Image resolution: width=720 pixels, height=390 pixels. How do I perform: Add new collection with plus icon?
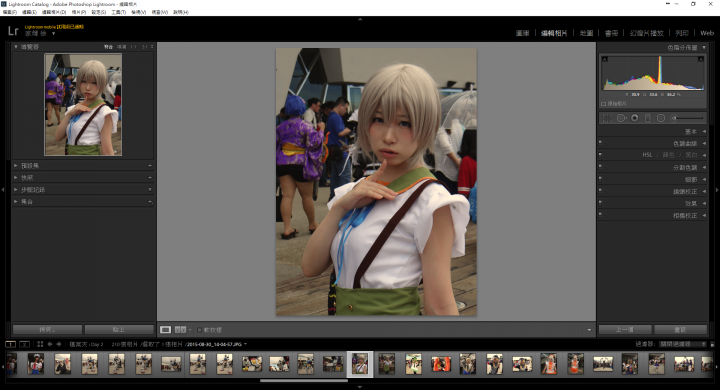pos(150,201)
